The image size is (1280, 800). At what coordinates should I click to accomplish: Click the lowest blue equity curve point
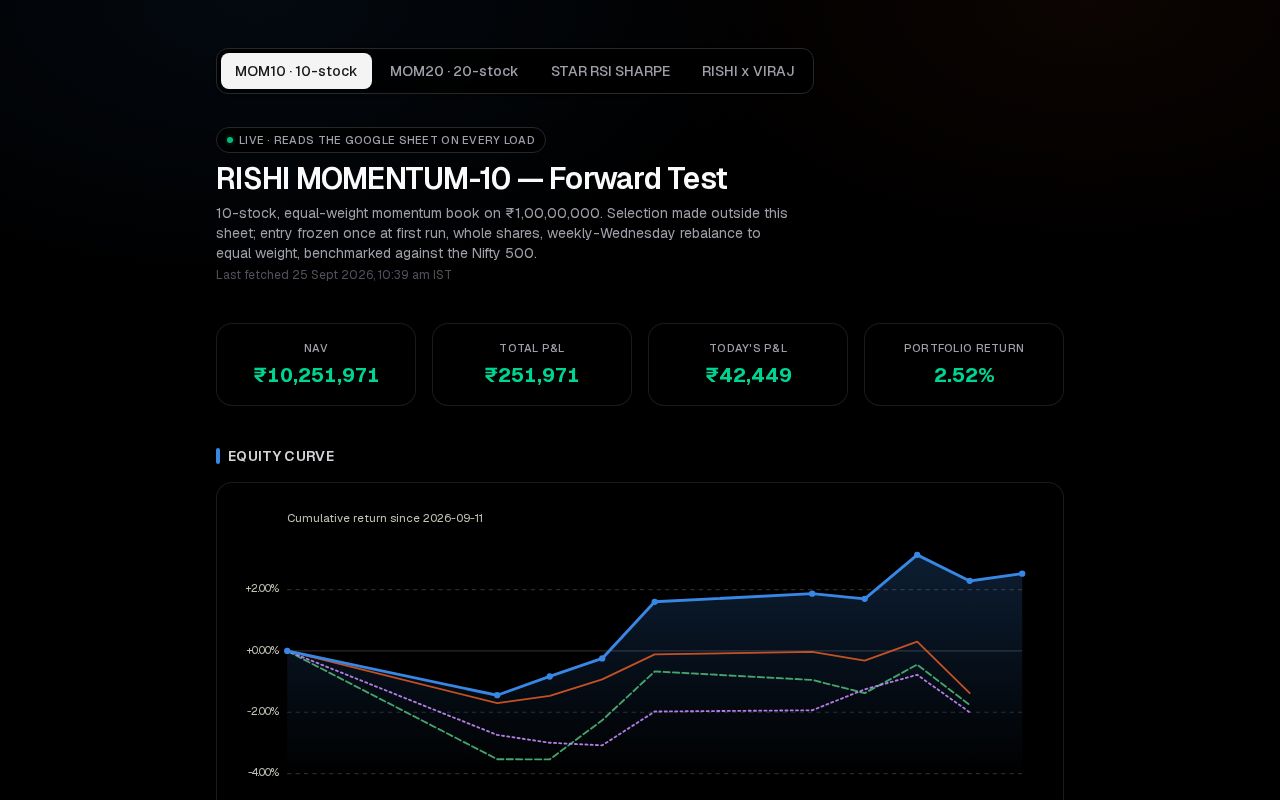point(497,695)
